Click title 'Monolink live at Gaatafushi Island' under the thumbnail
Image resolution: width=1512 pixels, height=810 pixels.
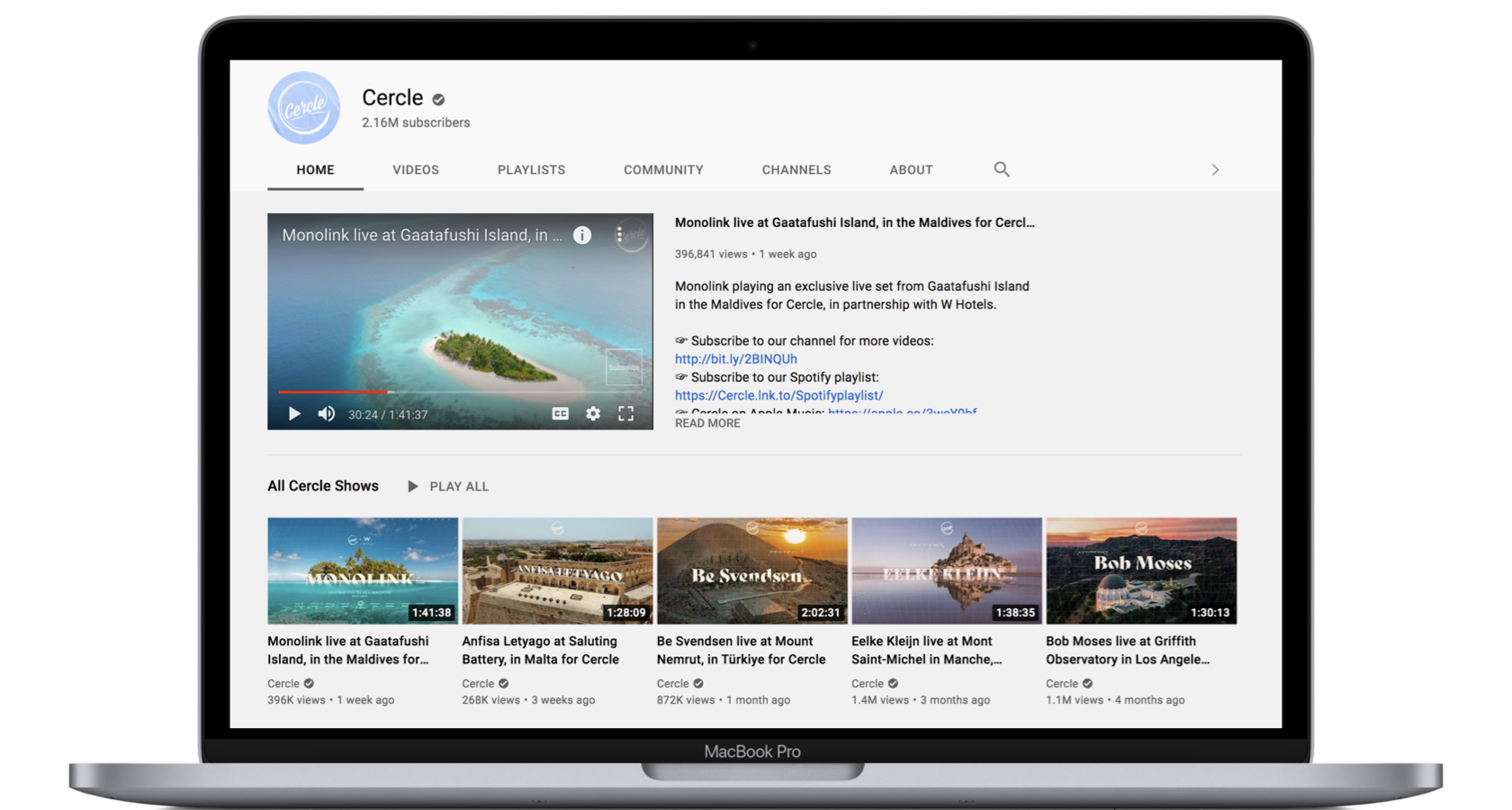click(348, 650)
